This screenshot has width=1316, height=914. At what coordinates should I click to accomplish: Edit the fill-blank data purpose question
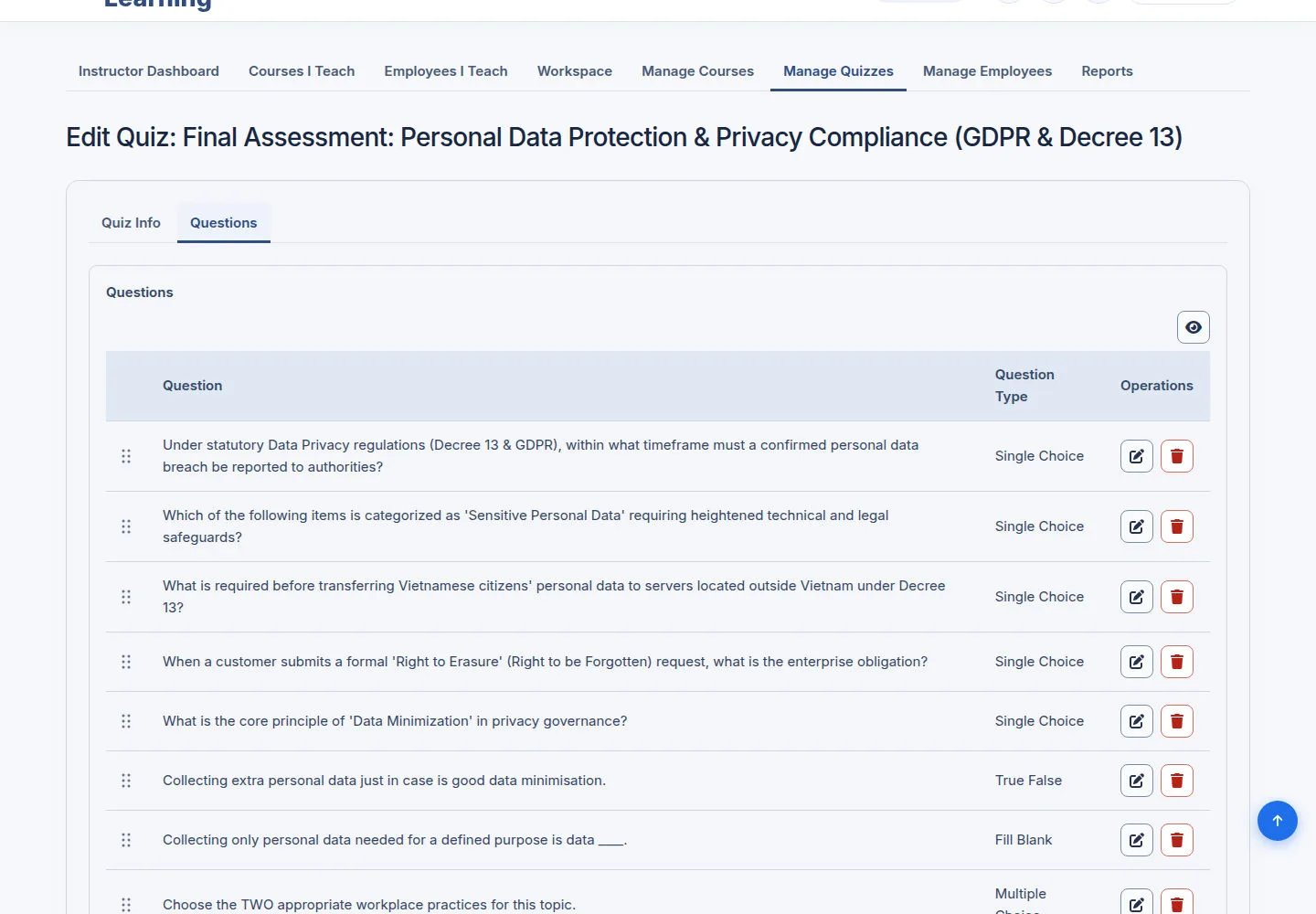[x=1137, y=840]
